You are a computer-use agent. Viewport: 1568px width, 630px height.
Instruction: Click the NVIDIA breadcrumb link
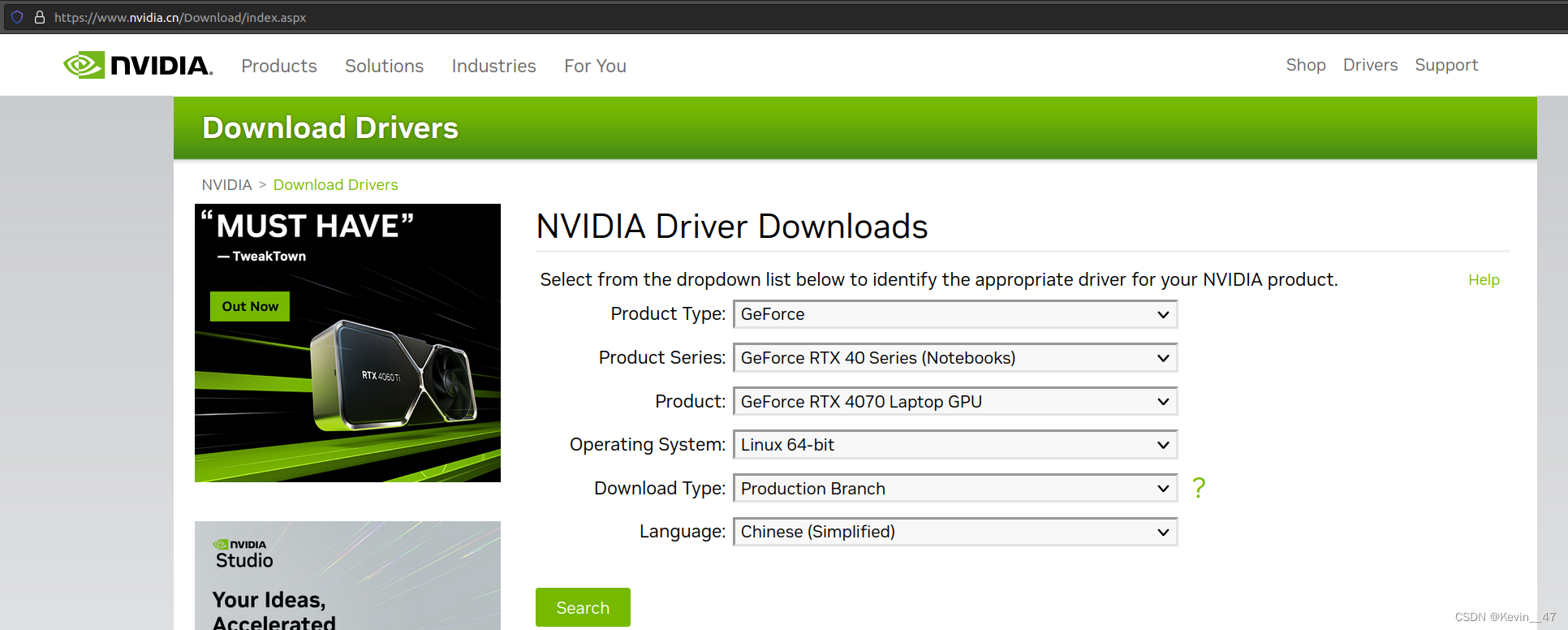coord(226,185)
